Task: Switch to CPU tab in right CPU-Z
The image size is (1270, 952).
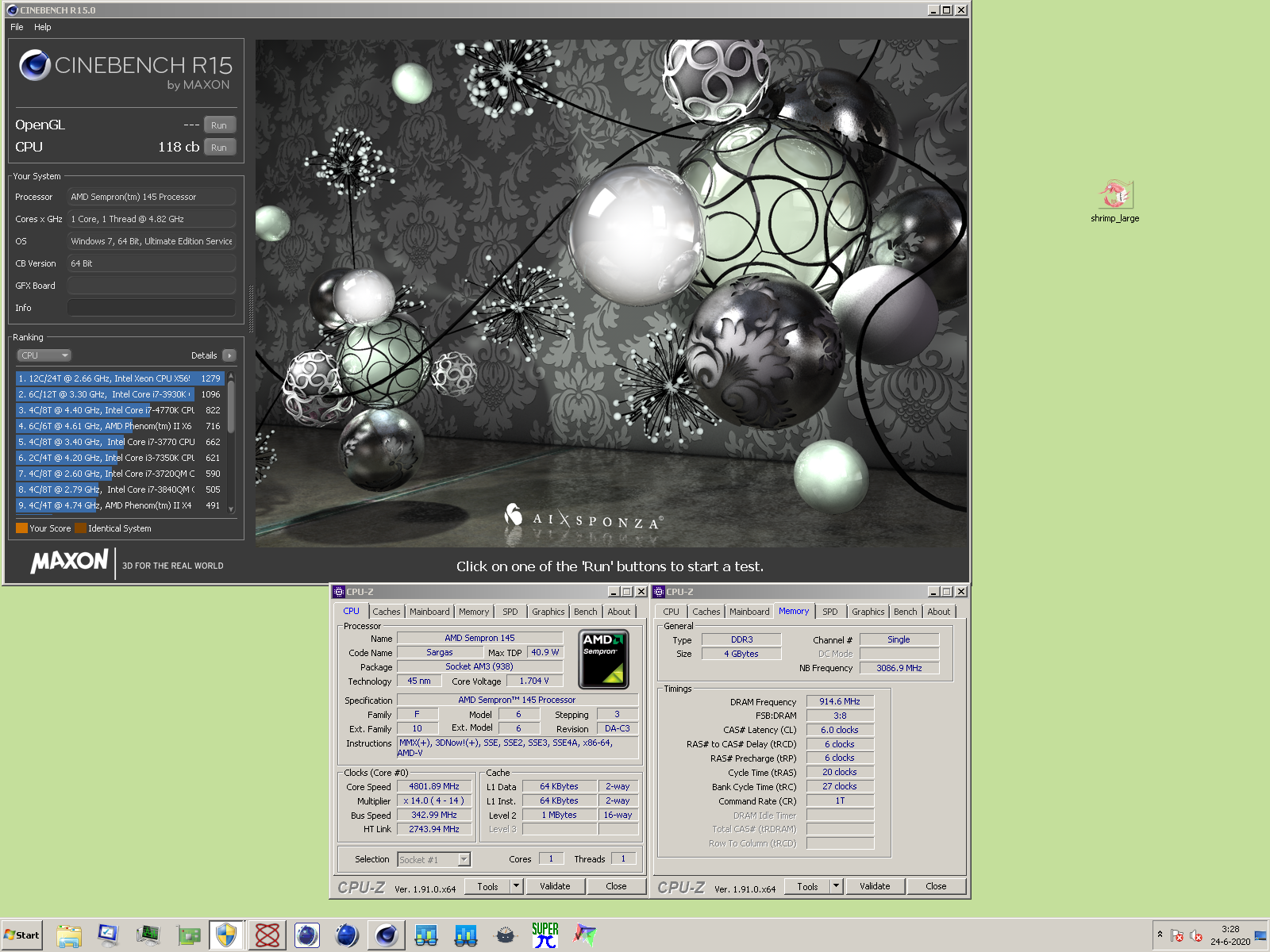Action: 671,612
